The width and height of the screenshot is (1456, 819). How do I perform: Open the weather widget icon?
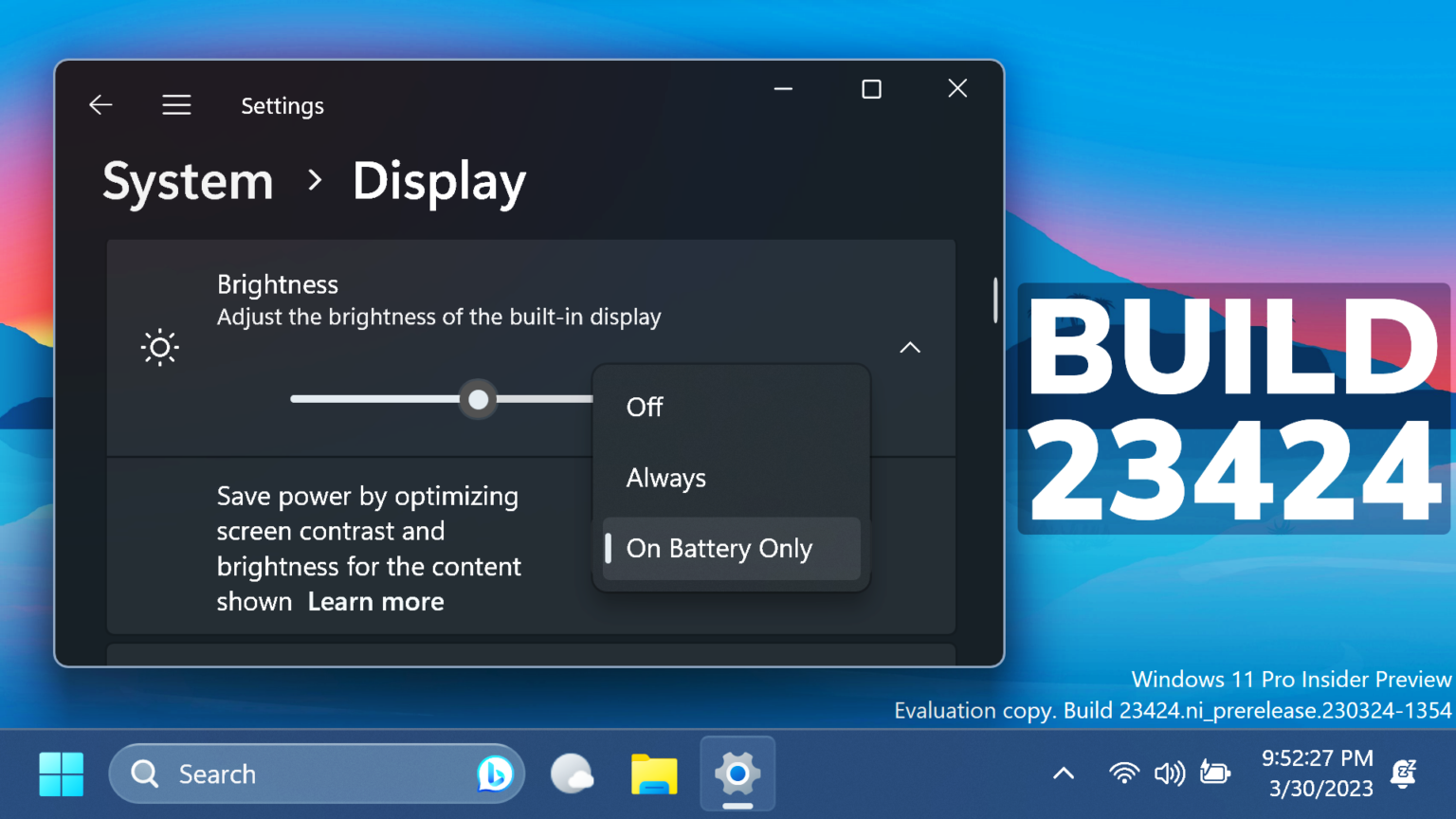pos(573,773)
